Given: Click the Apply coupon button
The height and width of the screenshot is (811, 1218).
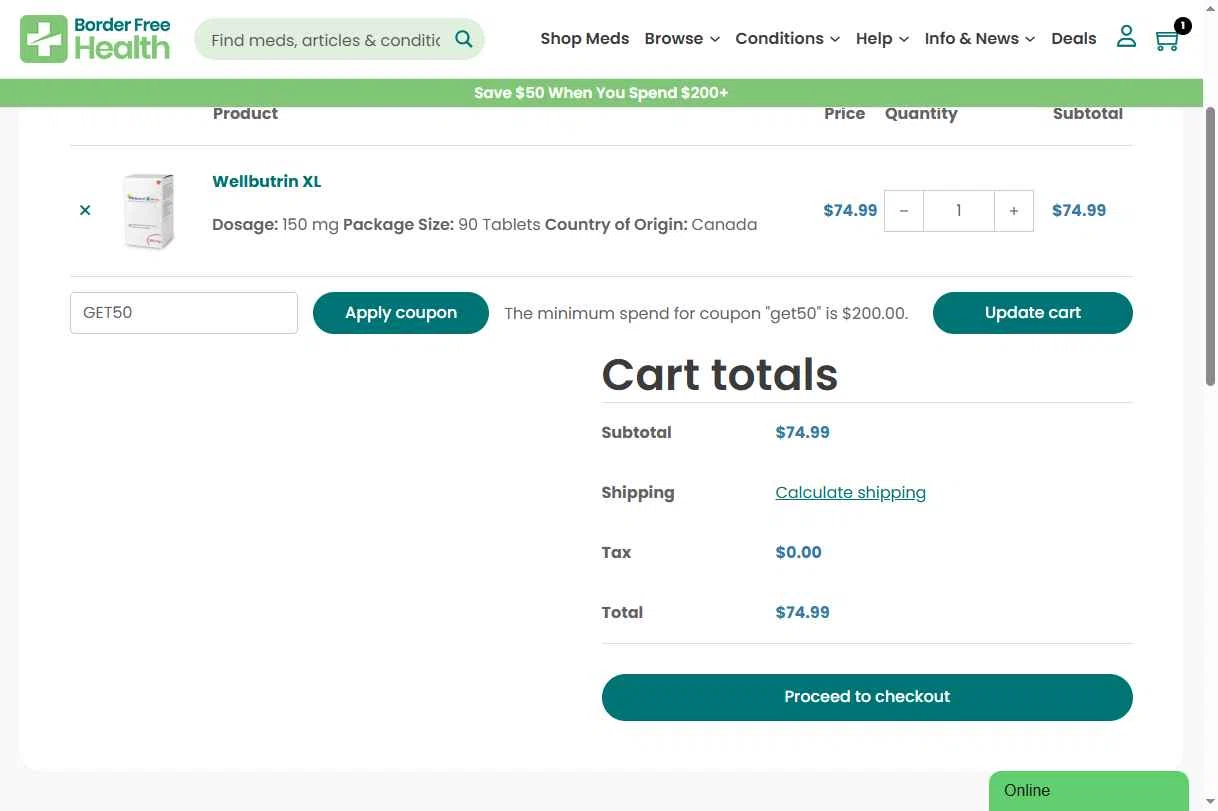Looking at the screenshot, I should click(401, 313).
